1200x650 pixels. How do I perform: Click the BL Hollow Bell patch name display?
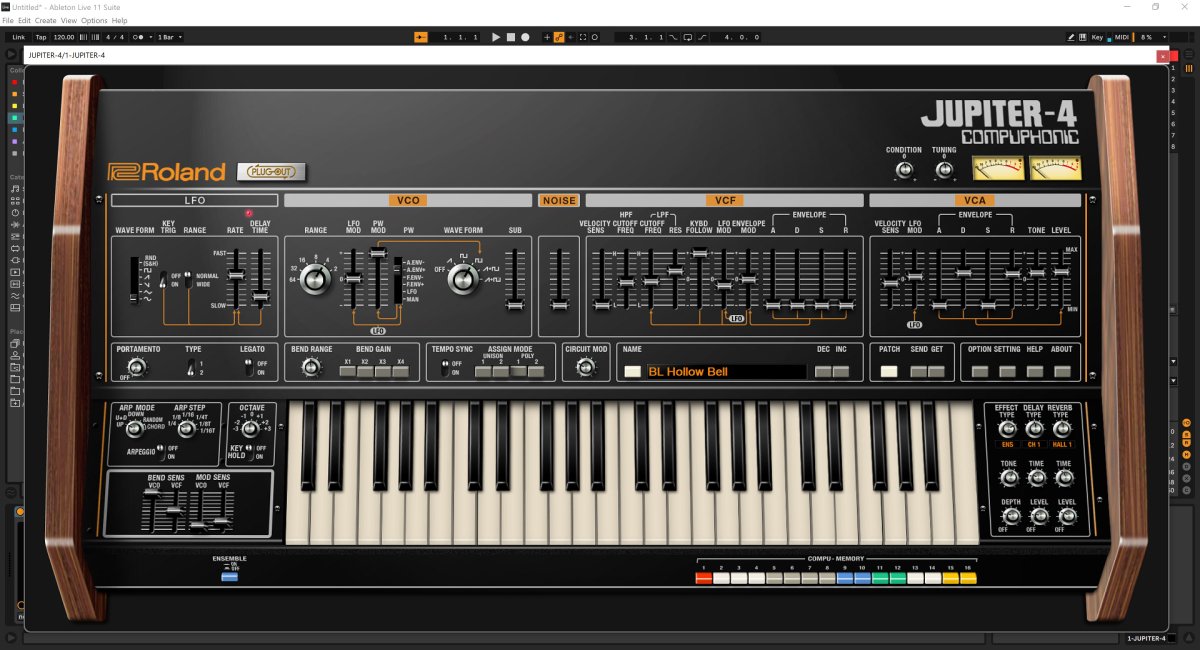(725, 371)
